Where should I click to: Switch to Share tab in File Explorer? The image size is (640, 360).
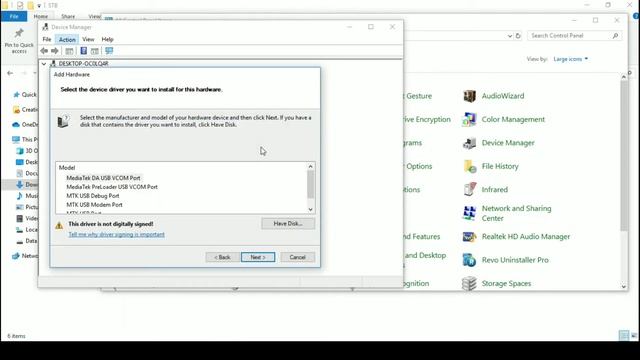coord(68,17)
